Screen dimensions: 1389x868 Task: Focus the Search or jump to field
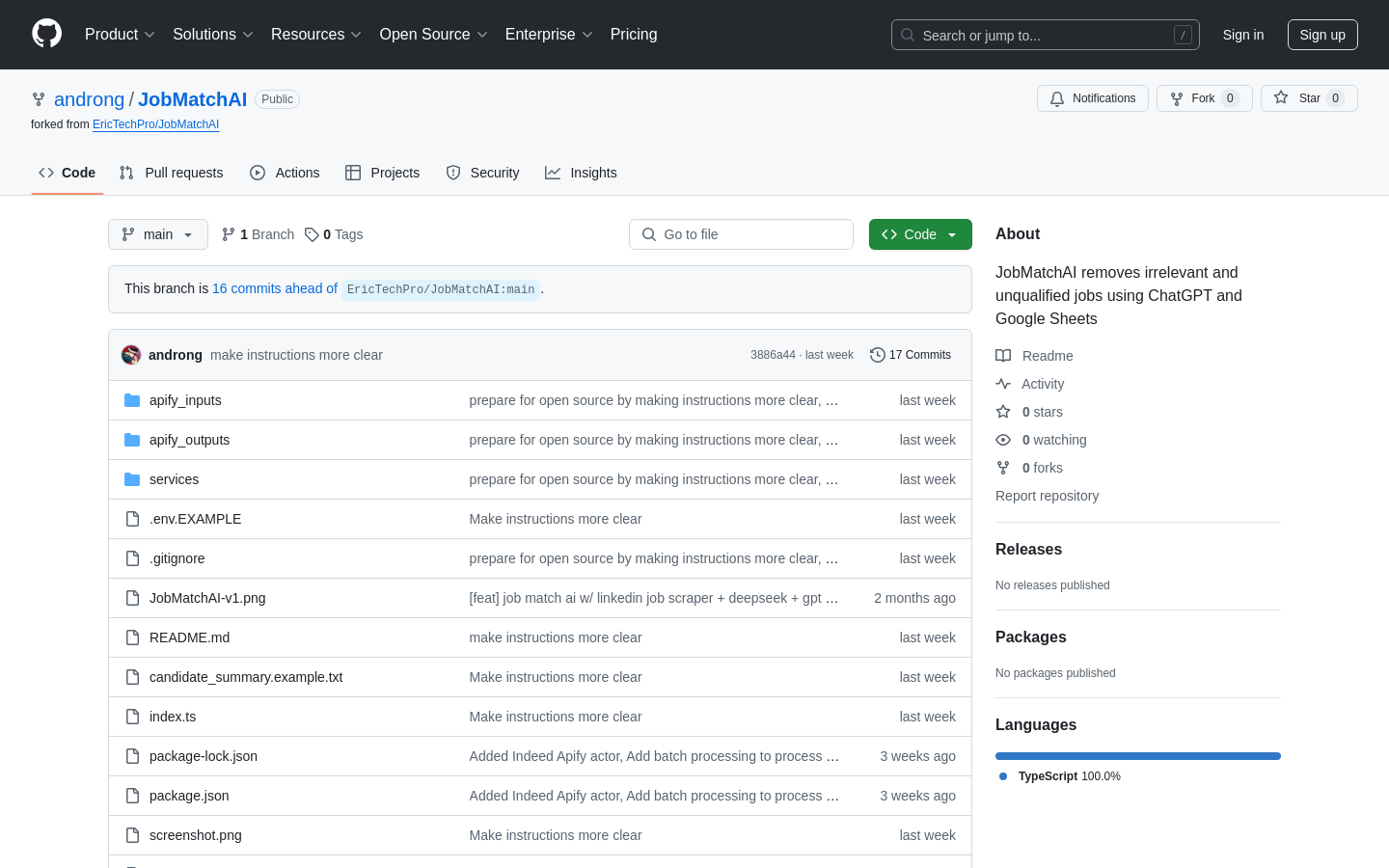pyautogui.click(x=1046, y=35)
